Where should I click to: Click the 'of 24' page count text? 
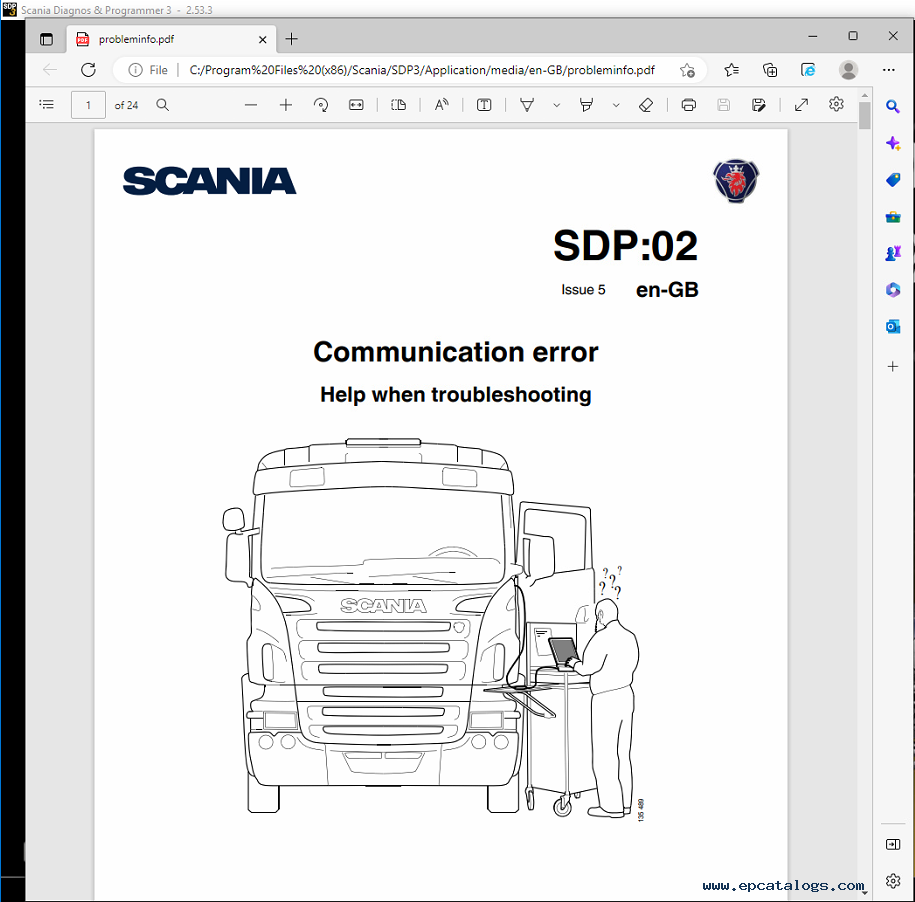127,106
